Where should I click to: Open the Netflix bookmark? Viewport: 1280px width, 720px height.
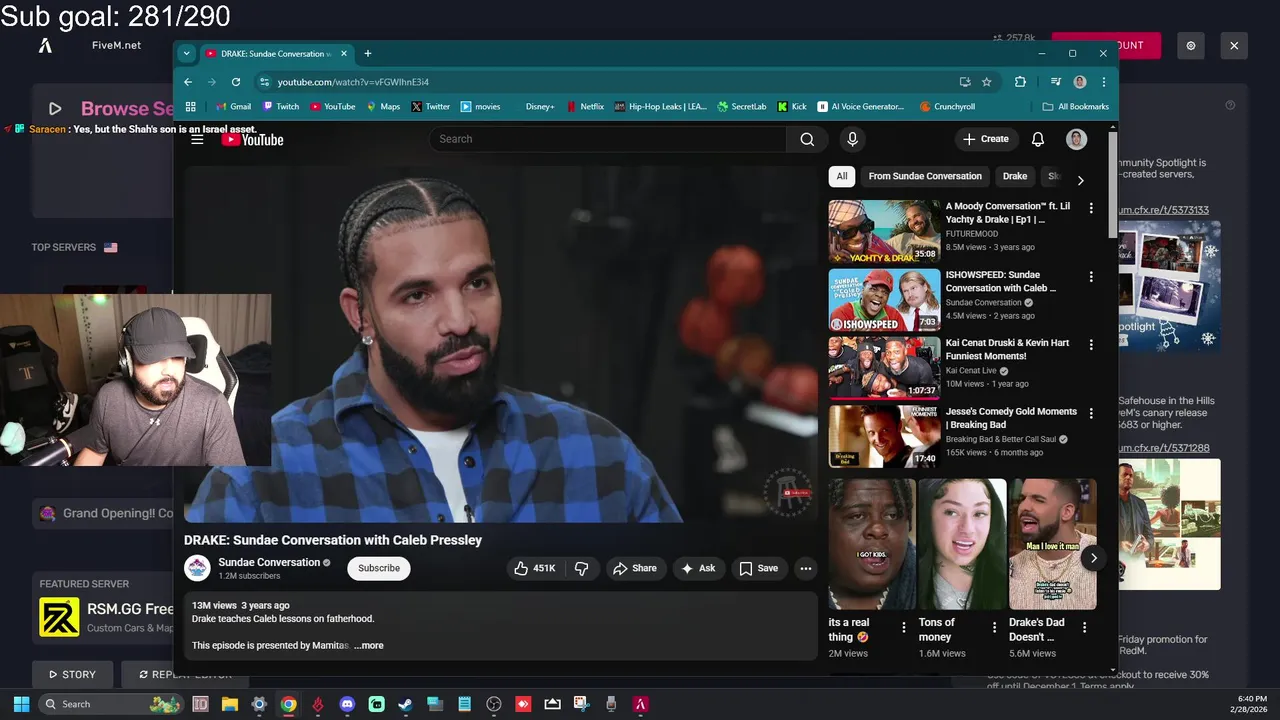(585, 106)
